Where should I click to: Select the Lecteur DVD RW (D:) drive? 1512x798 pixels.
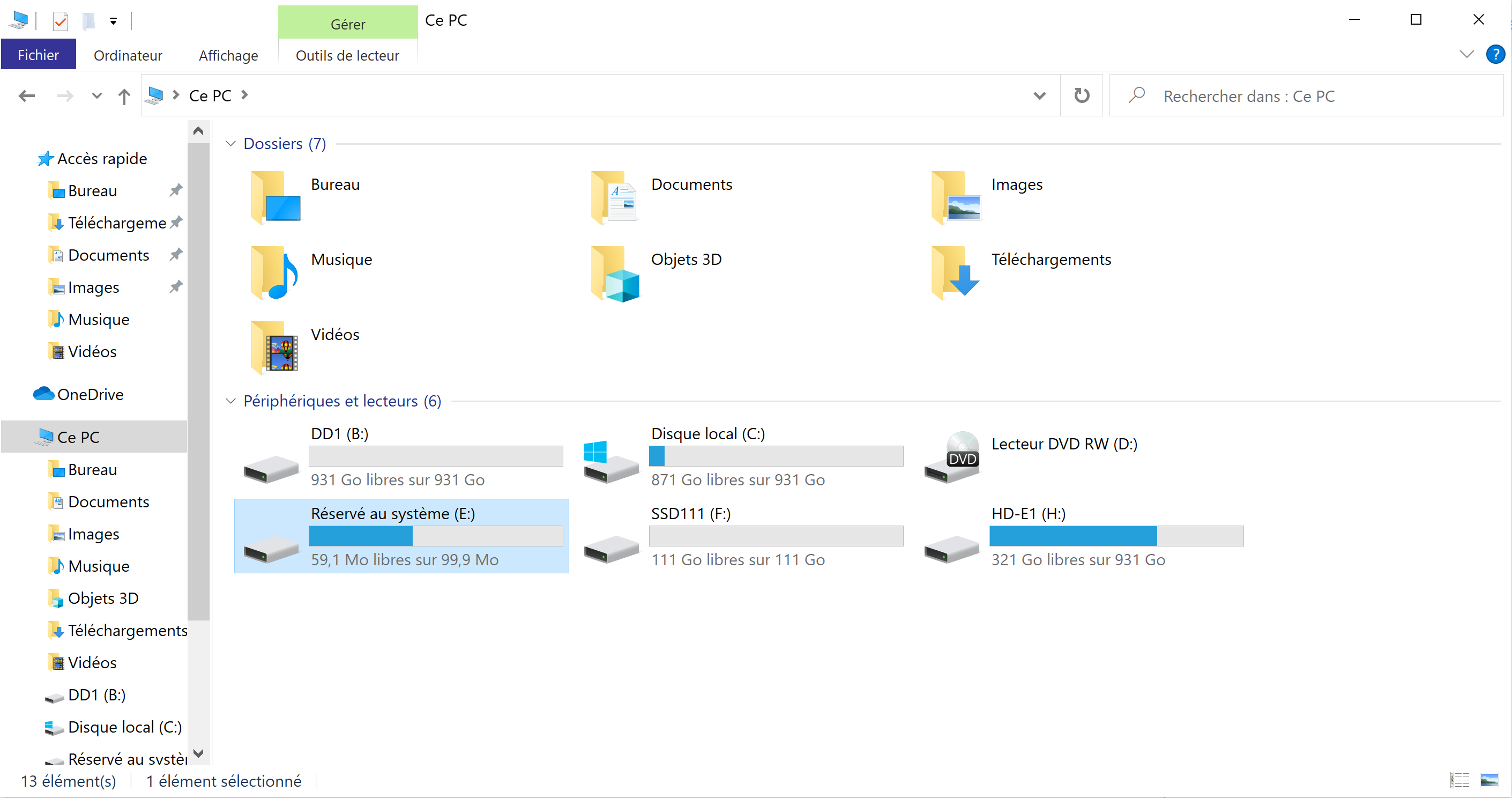pos(1063,444)
